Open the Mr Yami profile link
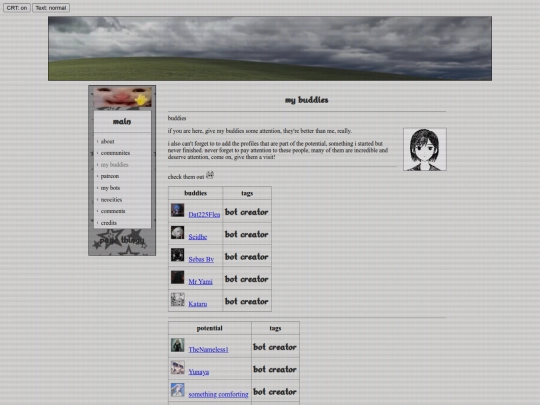 (200, 282)
